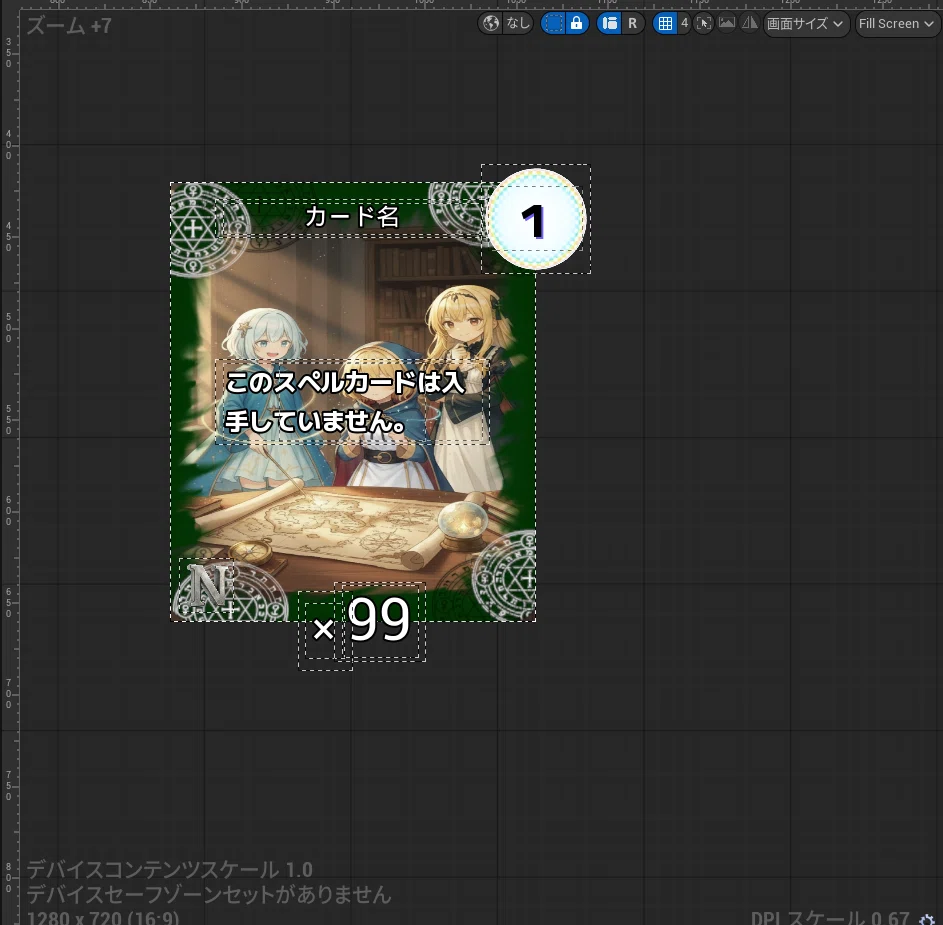Open the grid snap size value 4
Viewport: 943px width, 925px height.
click(684, 23)
